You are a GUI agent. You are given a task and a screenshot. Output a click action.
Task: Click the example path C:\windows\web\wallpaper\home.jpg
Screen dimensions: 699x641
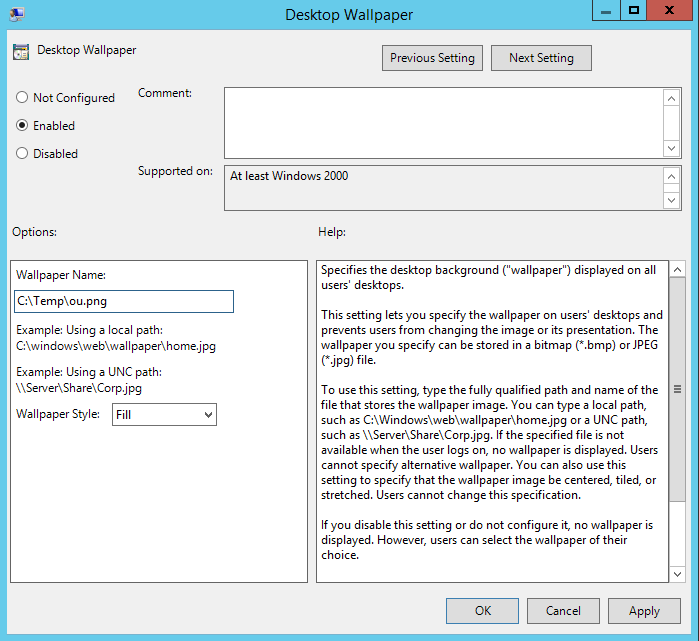116,346
